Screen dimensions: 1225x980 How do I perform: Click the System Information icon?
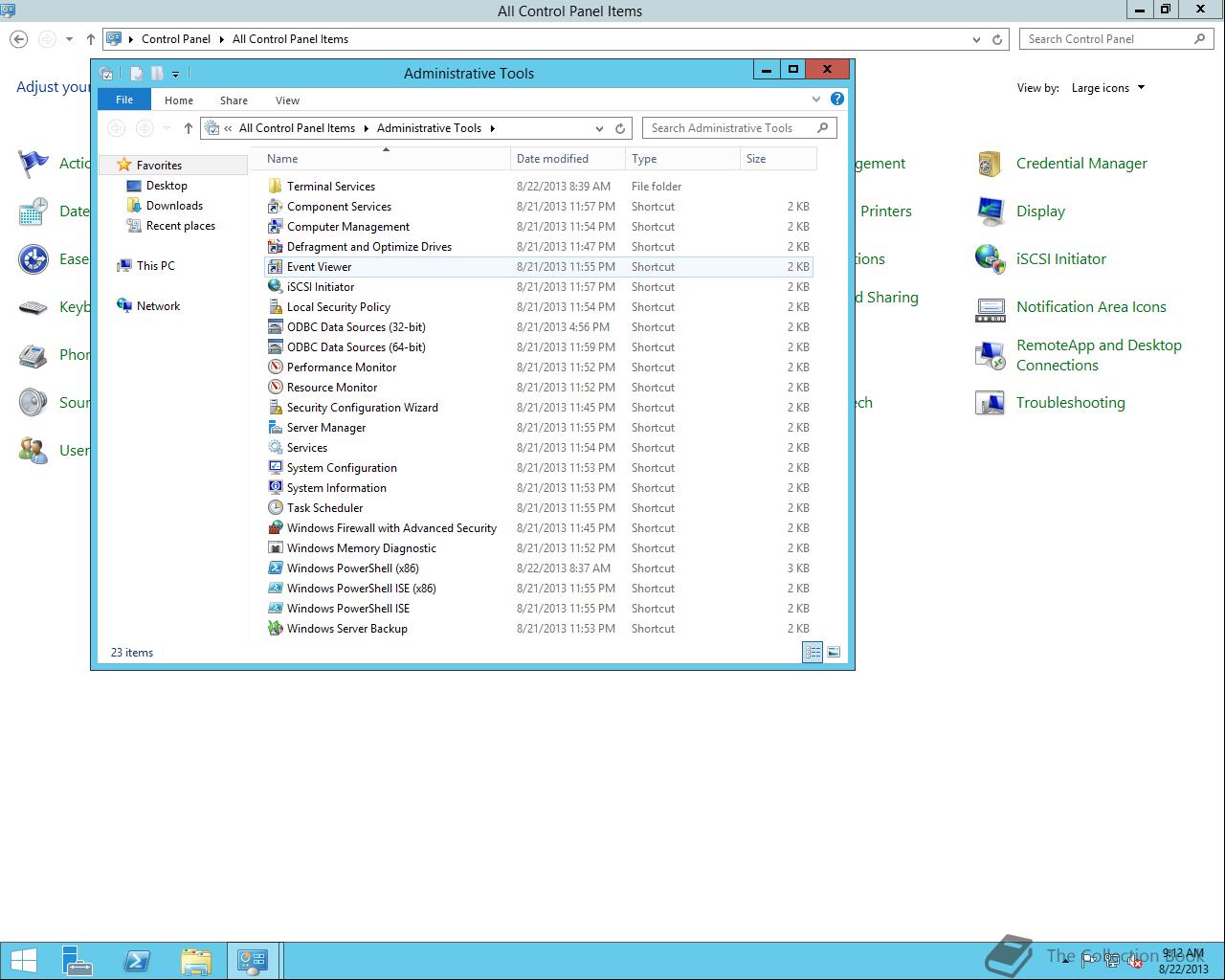[x=276, y=488]
